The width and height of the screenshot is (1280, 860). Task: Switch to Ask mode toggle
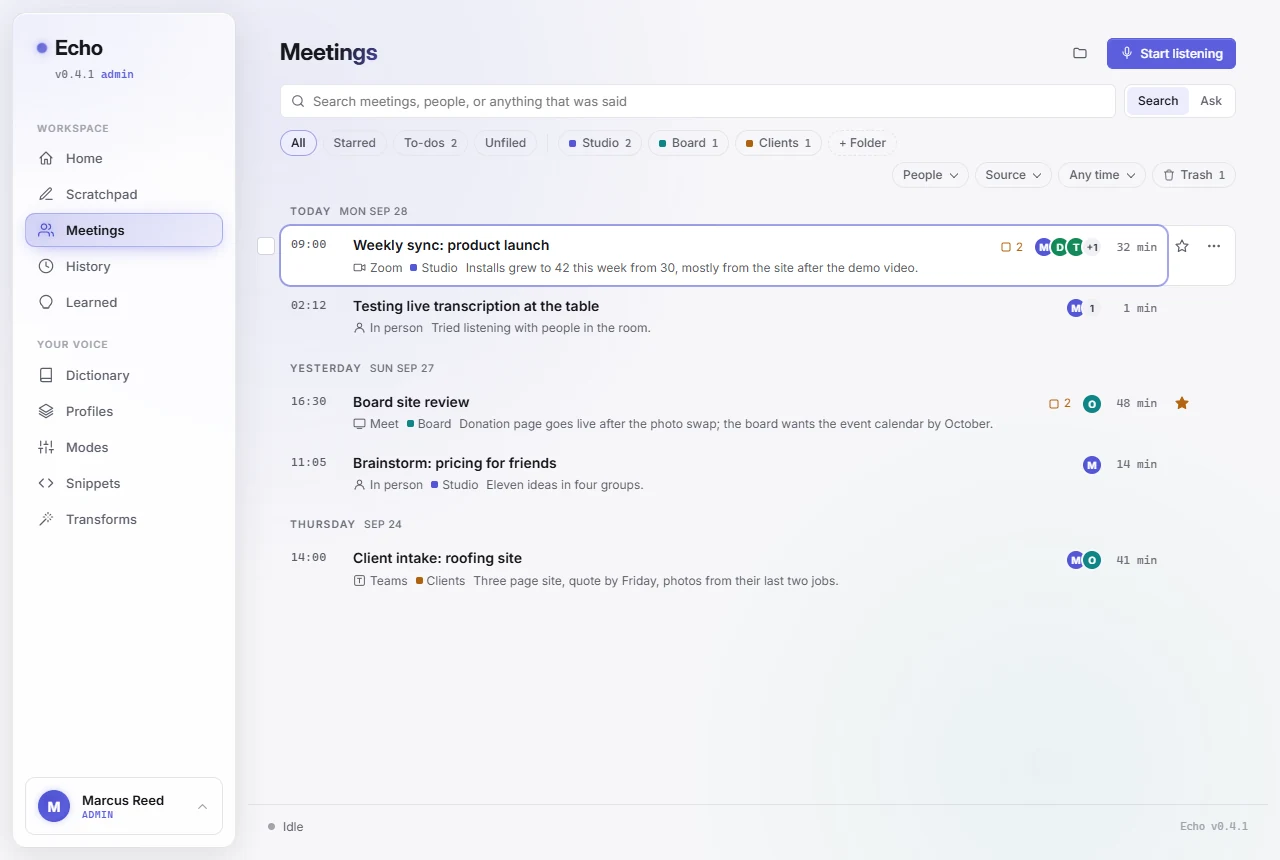(x=1211, y=101)
